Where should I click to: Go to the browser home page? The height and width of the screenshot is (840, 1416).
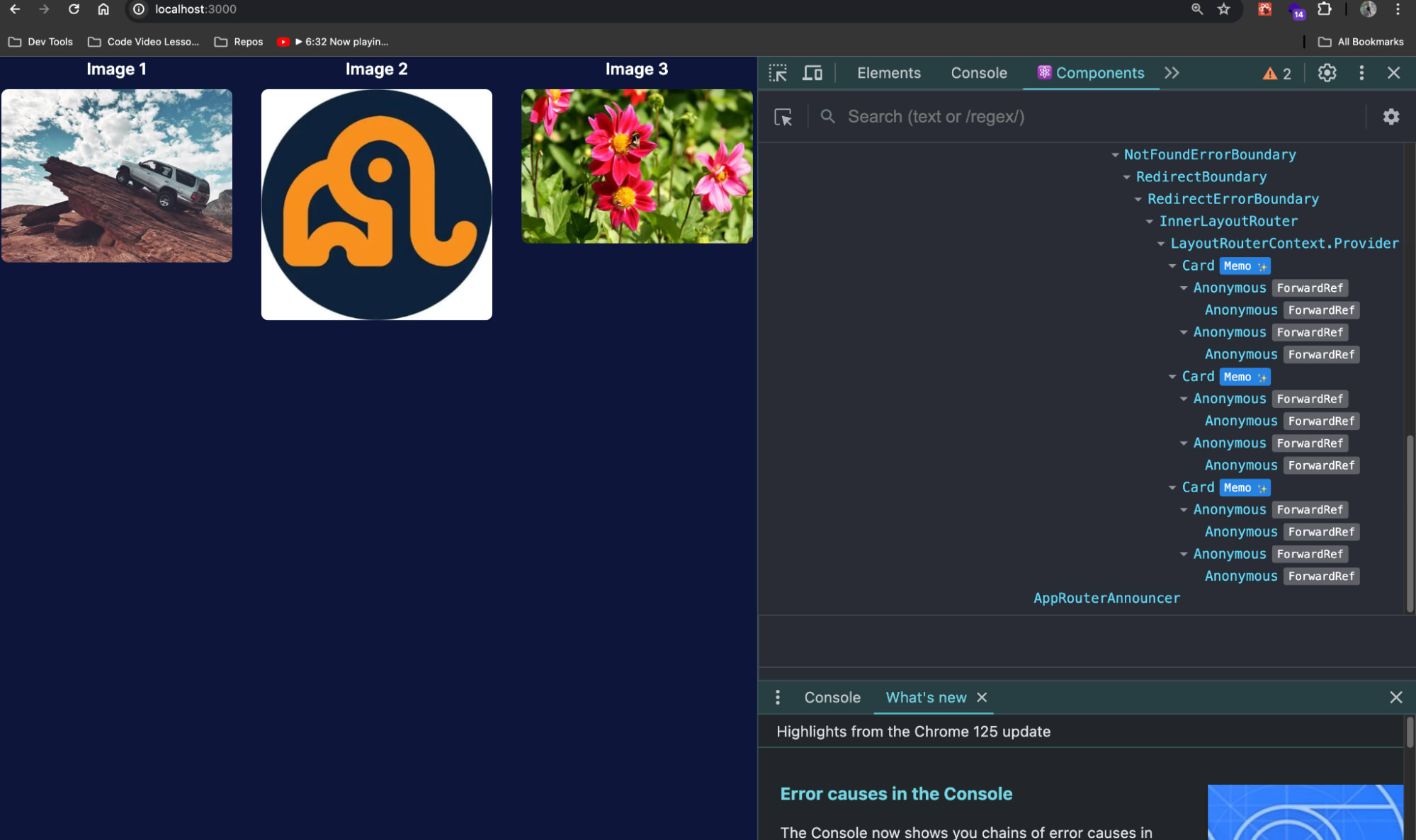click(103, 9)
